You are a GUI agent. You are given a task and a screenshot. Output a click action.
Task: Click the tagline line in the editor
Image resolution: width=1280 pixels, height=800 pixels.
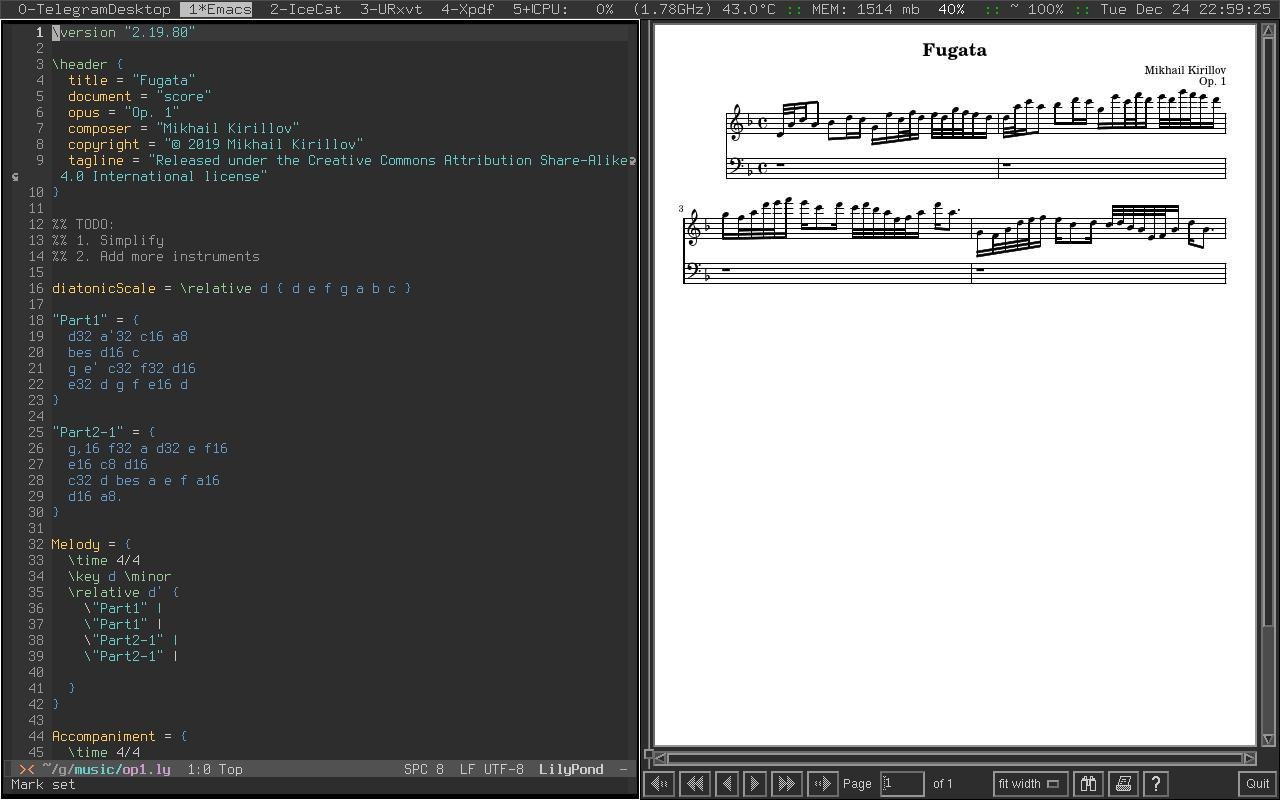[348, 160]
